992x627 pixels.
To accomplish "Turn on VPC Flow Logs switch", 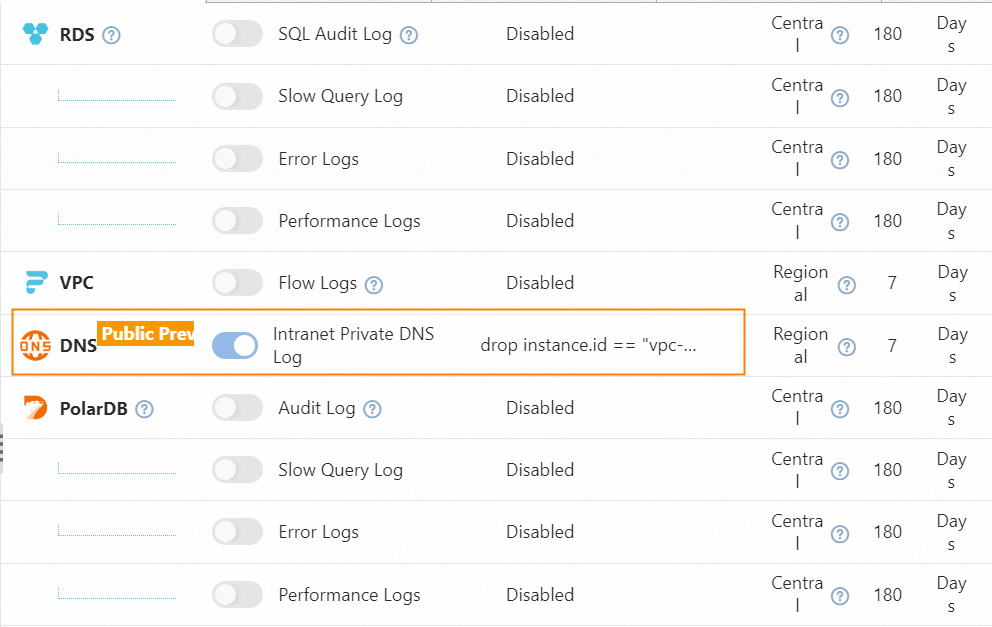I will tap(237, 283).
